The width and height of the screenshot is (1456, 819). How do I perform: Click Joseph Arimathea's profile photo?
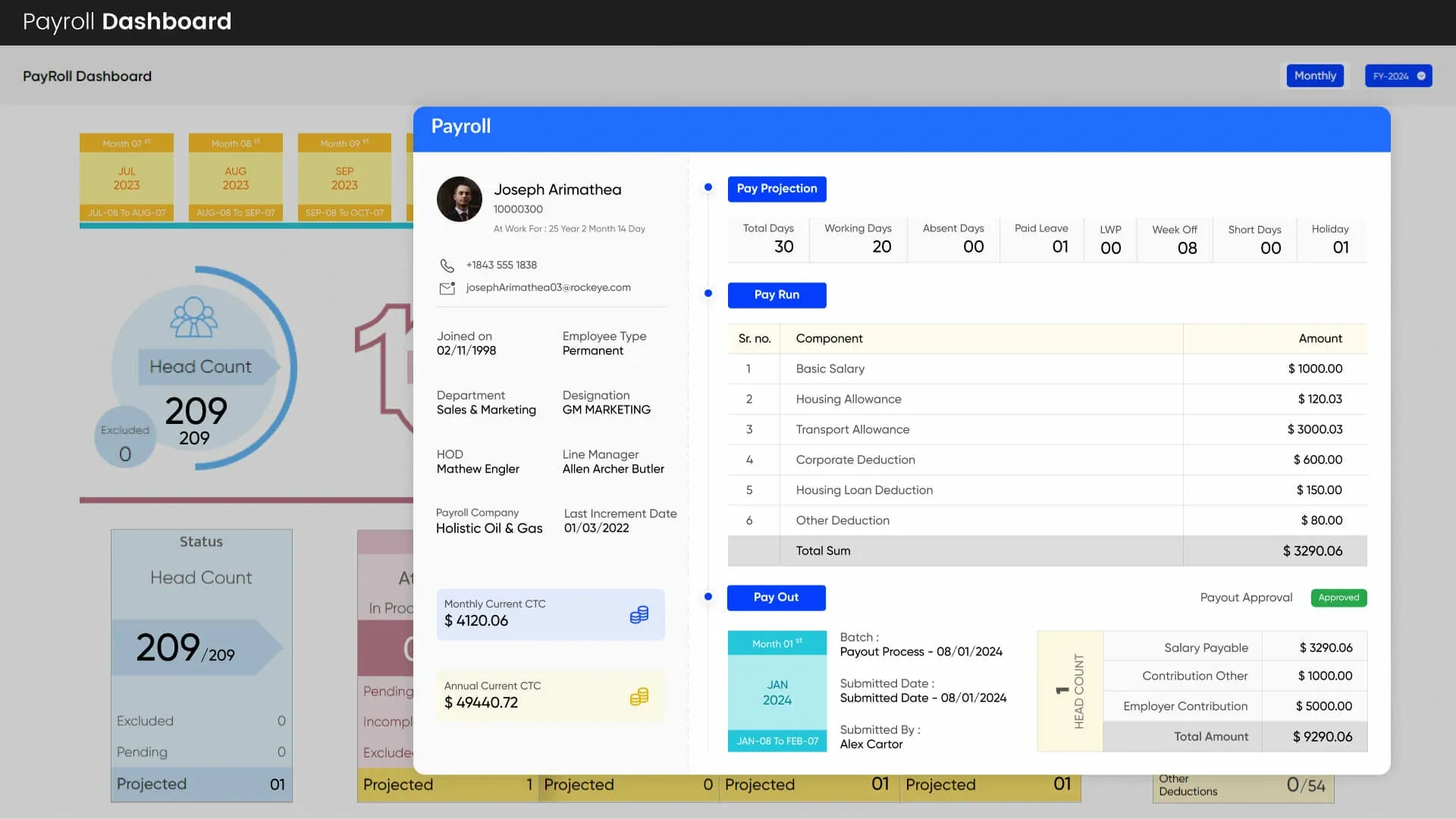[460, 199]
